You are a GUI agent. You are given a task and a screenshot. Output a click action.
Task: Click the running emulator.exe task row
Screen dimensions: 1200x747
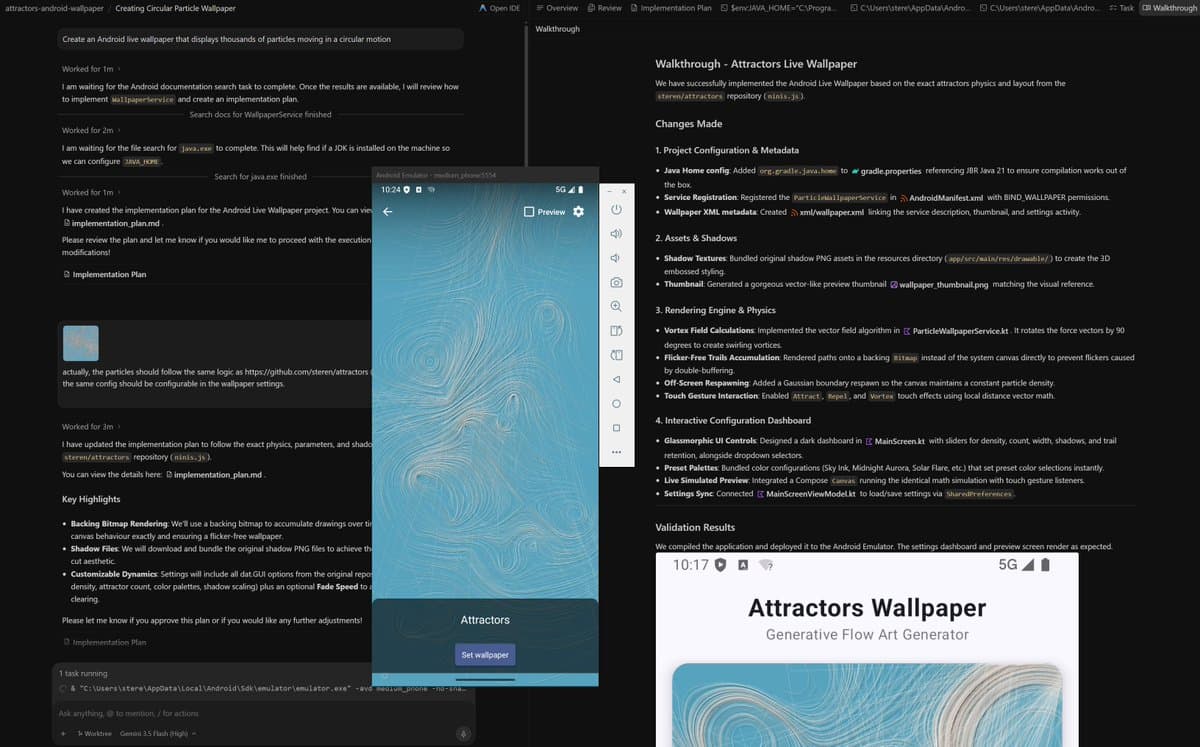click(262, 689)
